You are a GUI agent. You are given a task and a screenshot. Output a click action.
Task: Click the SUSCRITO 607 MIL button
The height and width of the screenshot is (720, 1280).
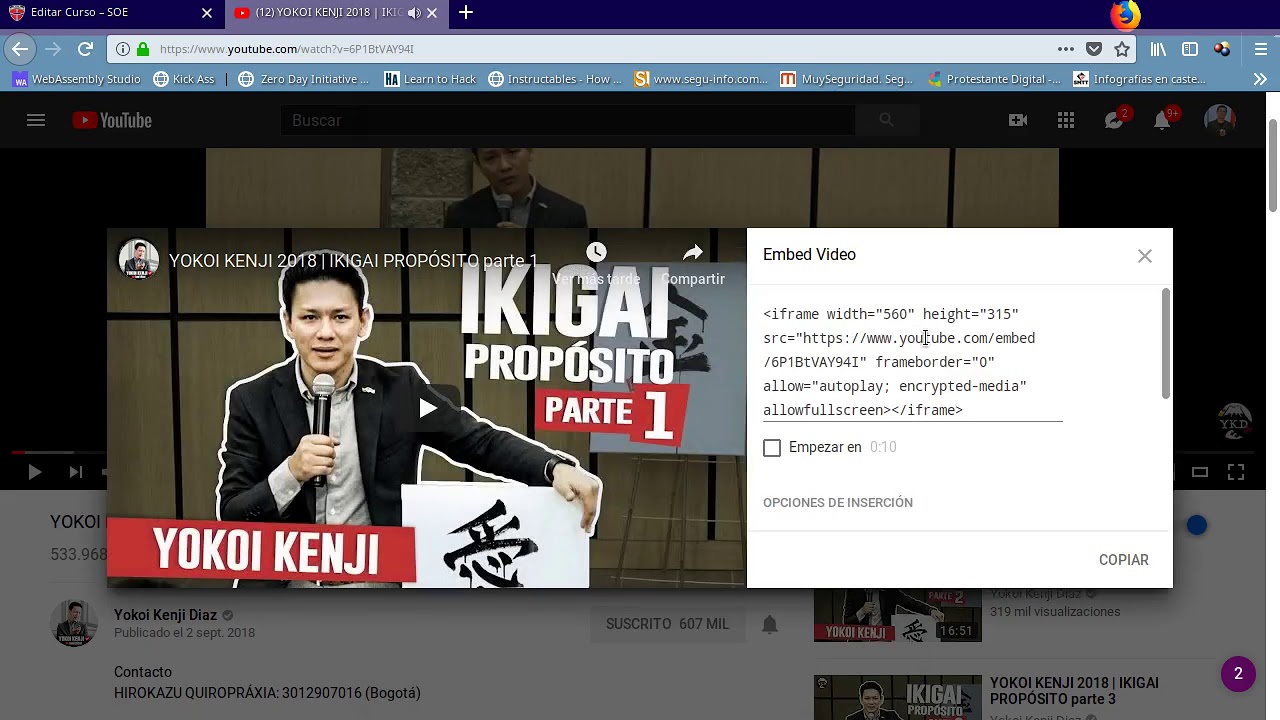pos(667,624)
